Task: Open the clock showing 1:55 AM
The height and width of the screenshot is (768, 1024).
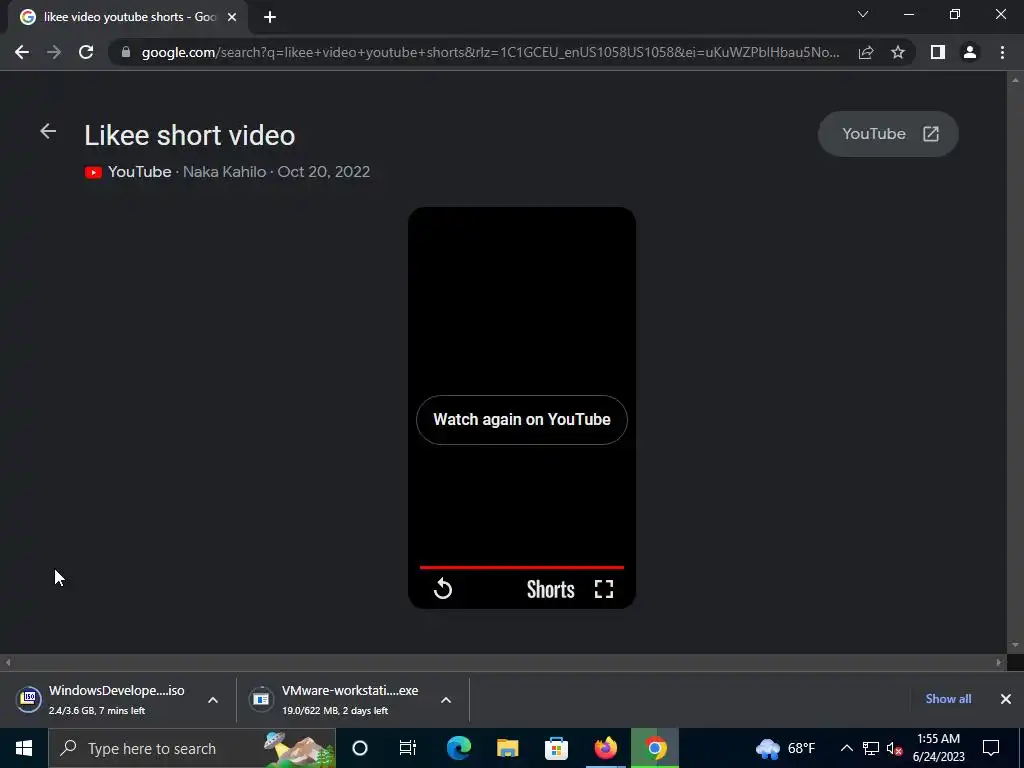Action: click(x=938, y=748)
